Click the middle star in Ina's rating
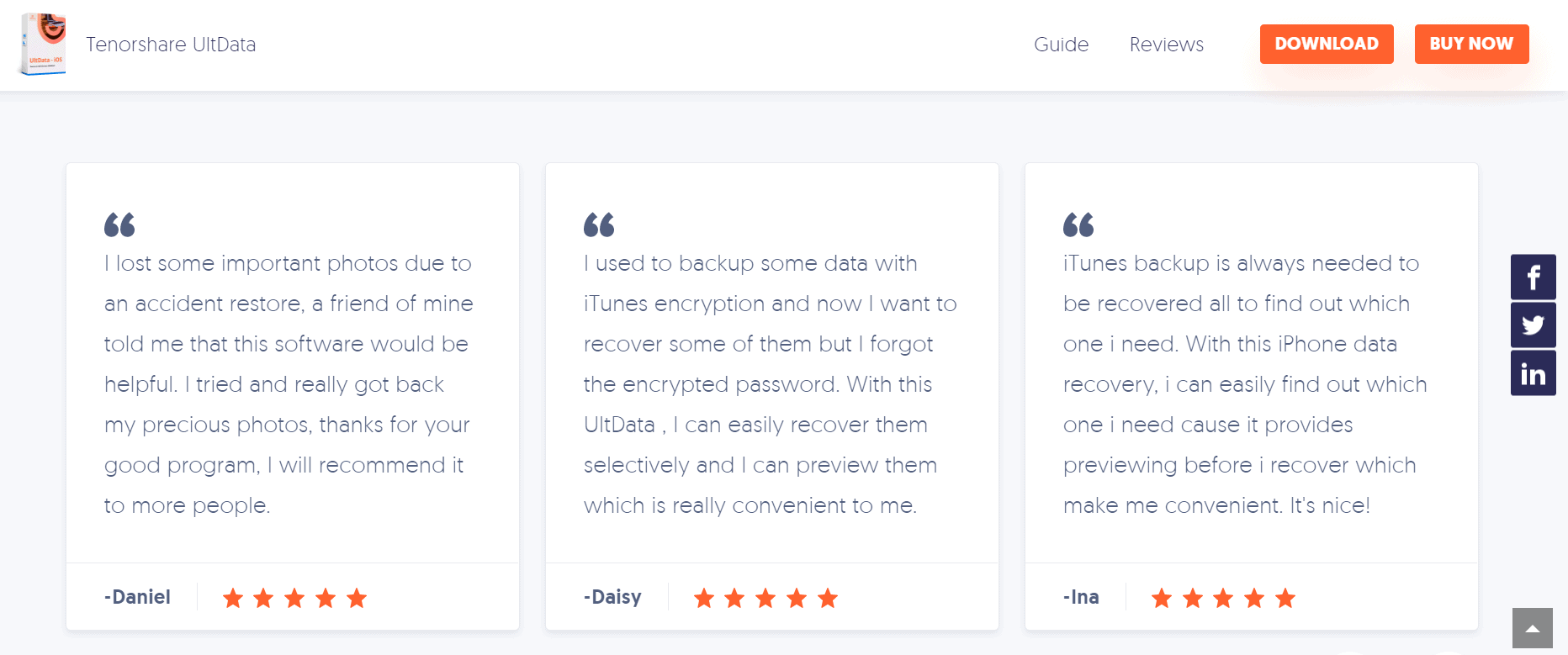 click(x=1223, y=598)
